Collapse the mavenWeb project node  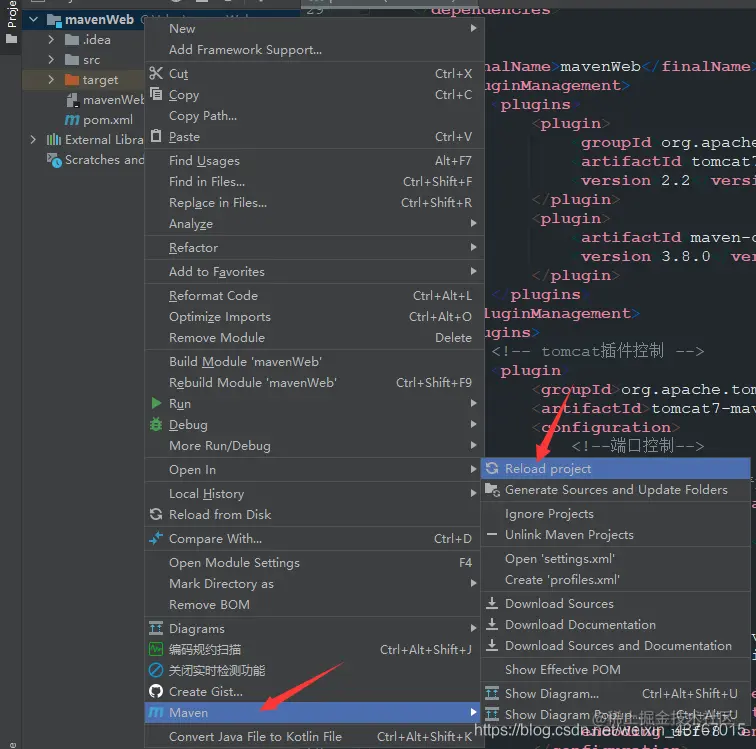(34, 20)
